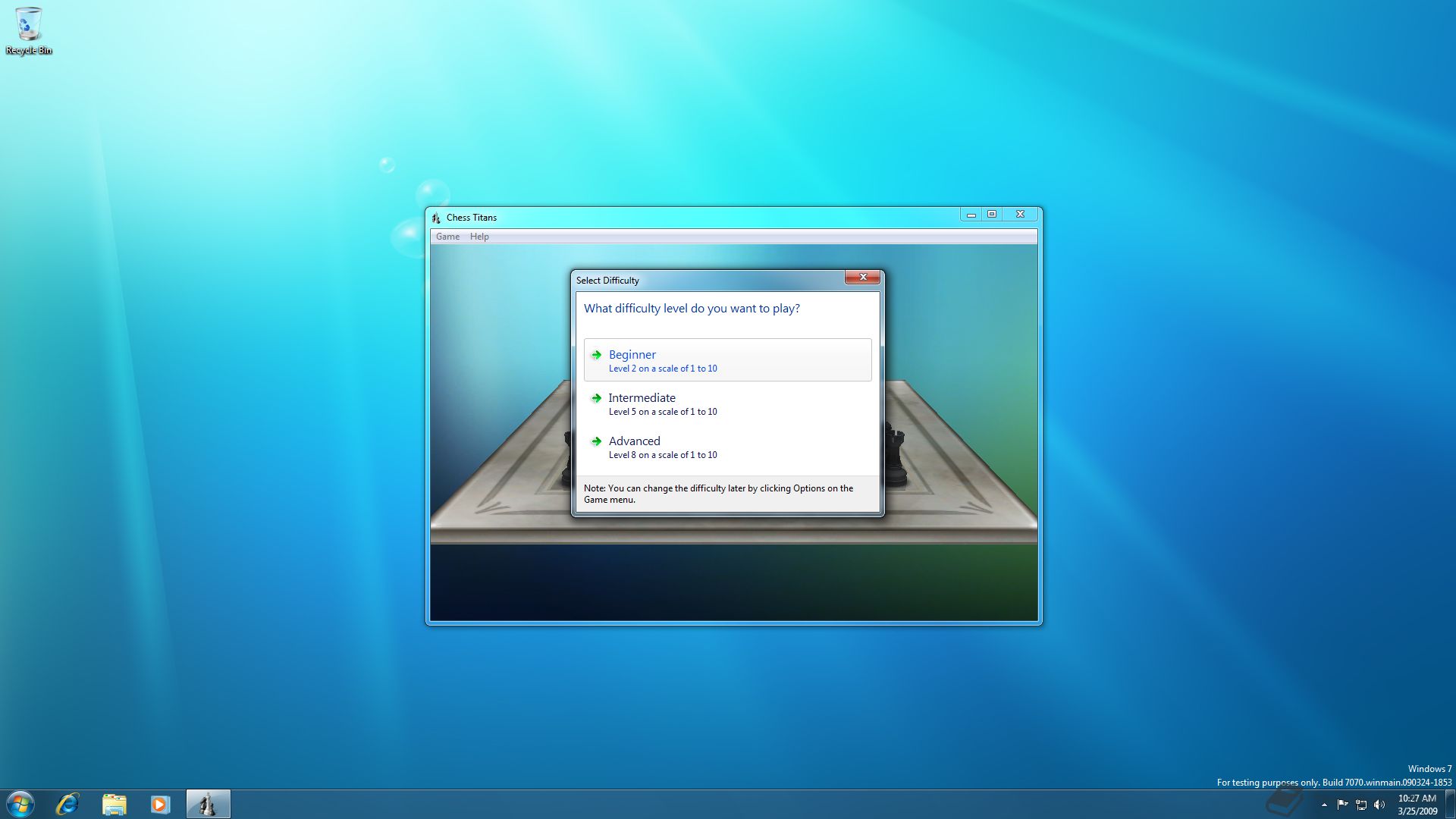Choose the Advanced difficulty level
Image resolution: width=1456 pixels, height=819 pixels.
[x=727, y=447]
